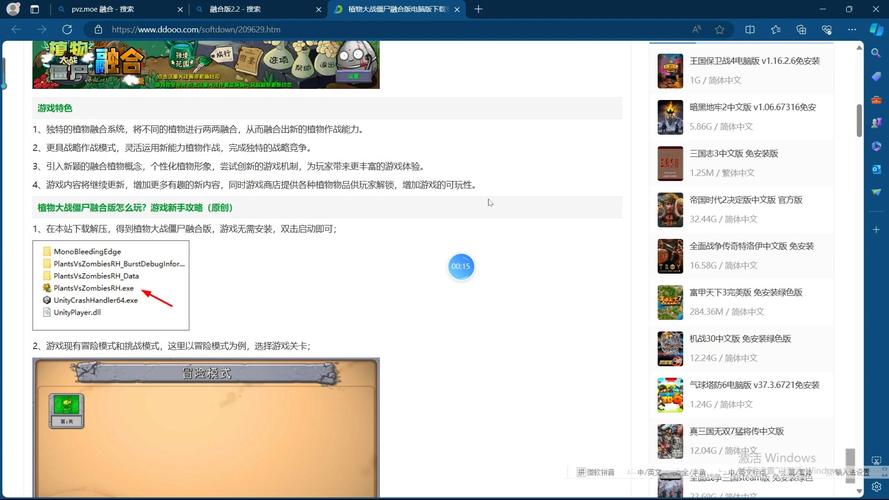Open 王国保卫战4电脑版 v1.16.2.6免安装 link
The height and width of the screenshot is (500, 889).
[755, 61]
